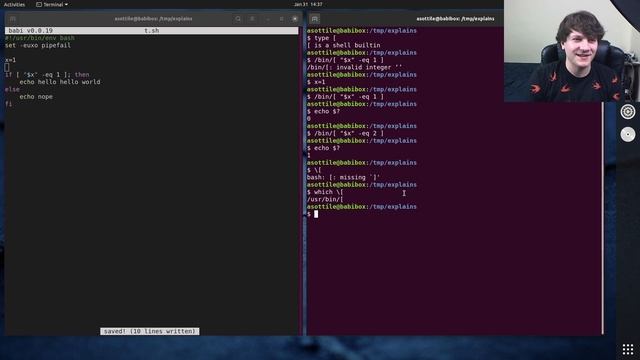The height and width of the screenshot is (360, 640).
Task: Click the 't.sh' filename in editor header
Action: [151, 31]
